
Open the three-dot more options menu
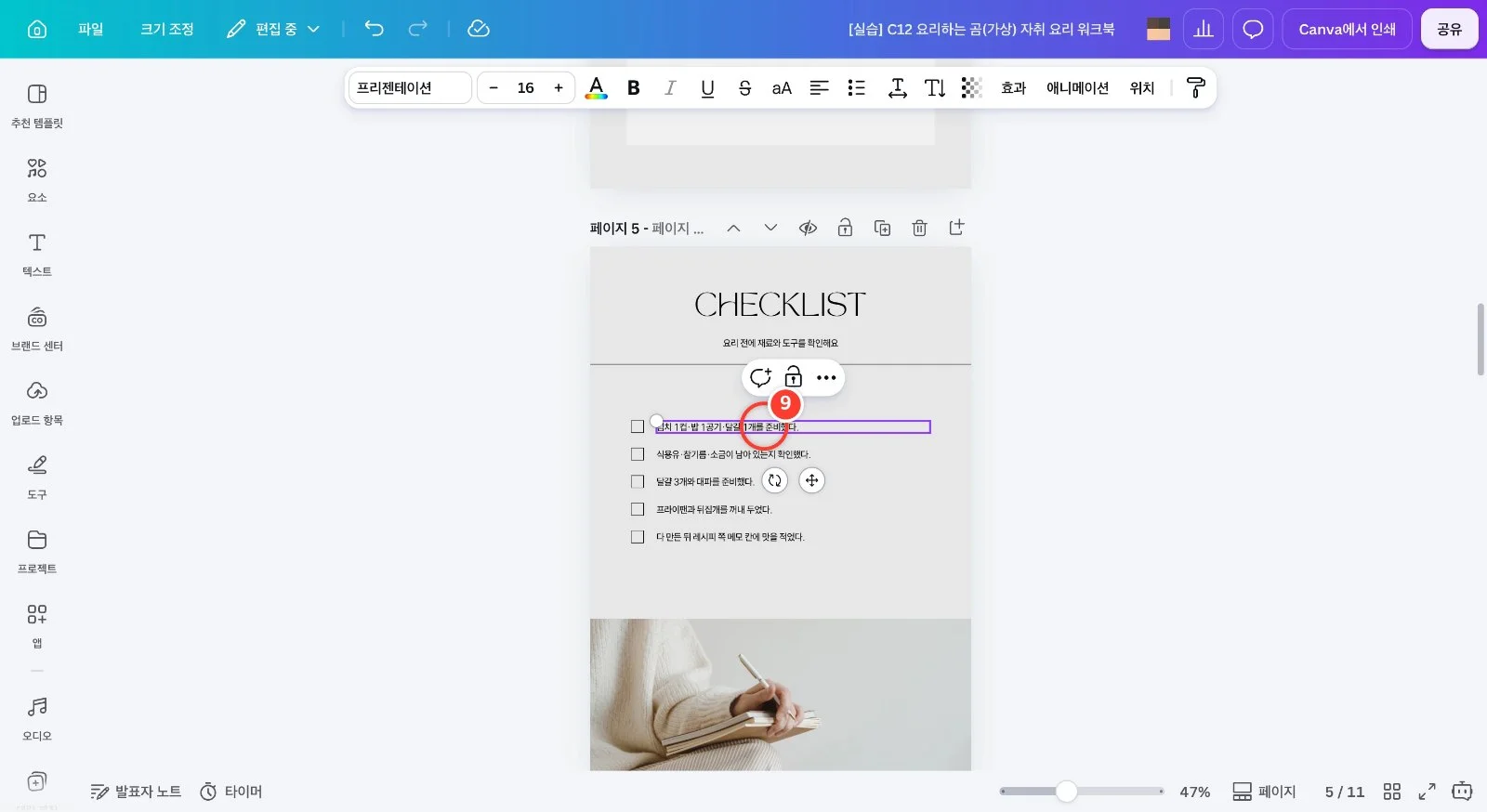click(826, 377)
